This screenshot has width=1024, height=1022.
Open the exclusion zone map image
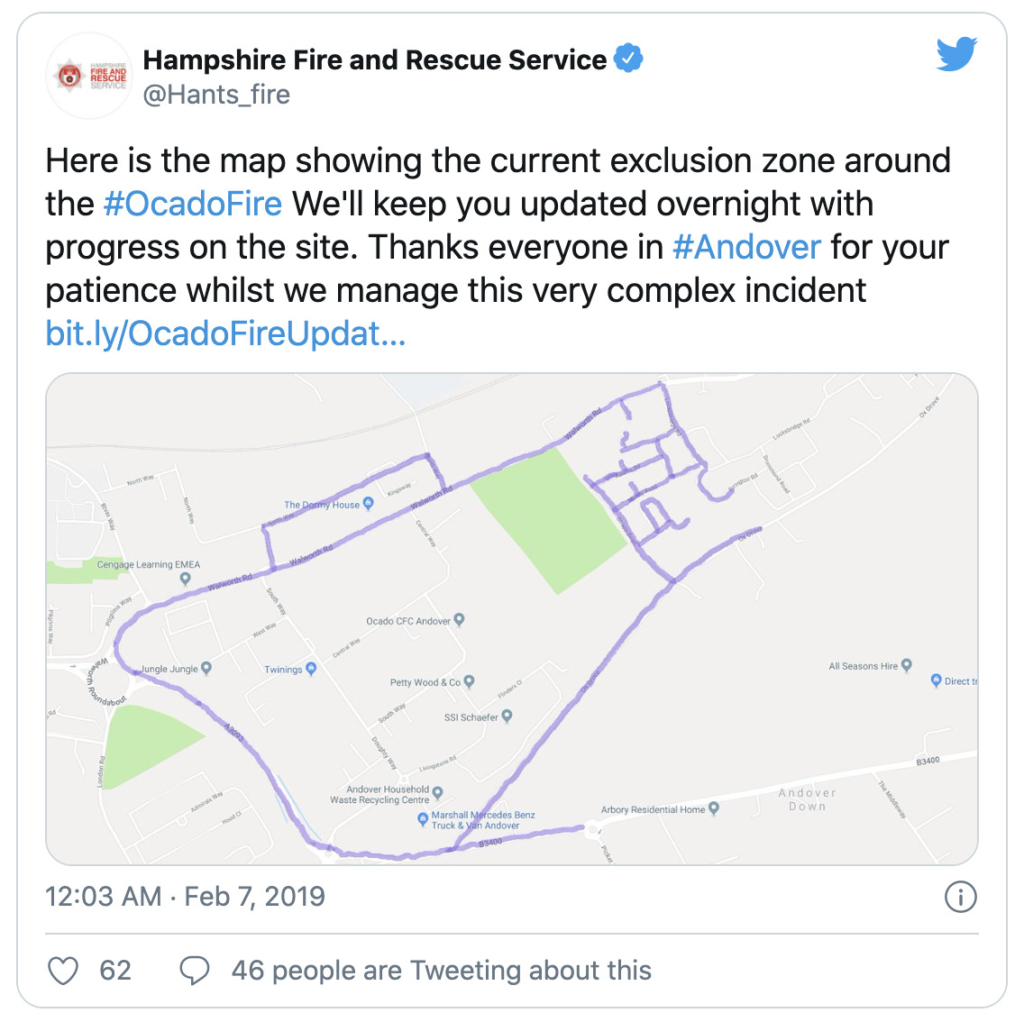pyautogui.click(x=512, y=619)
